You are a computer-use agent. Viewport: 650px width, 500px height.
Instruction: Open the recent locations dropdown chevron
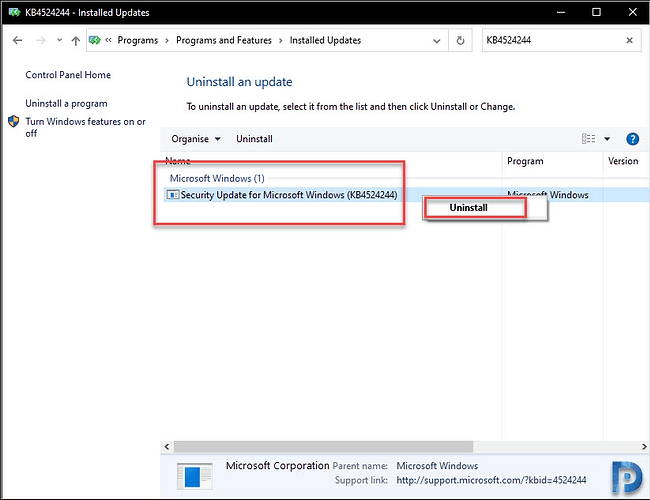58,41
